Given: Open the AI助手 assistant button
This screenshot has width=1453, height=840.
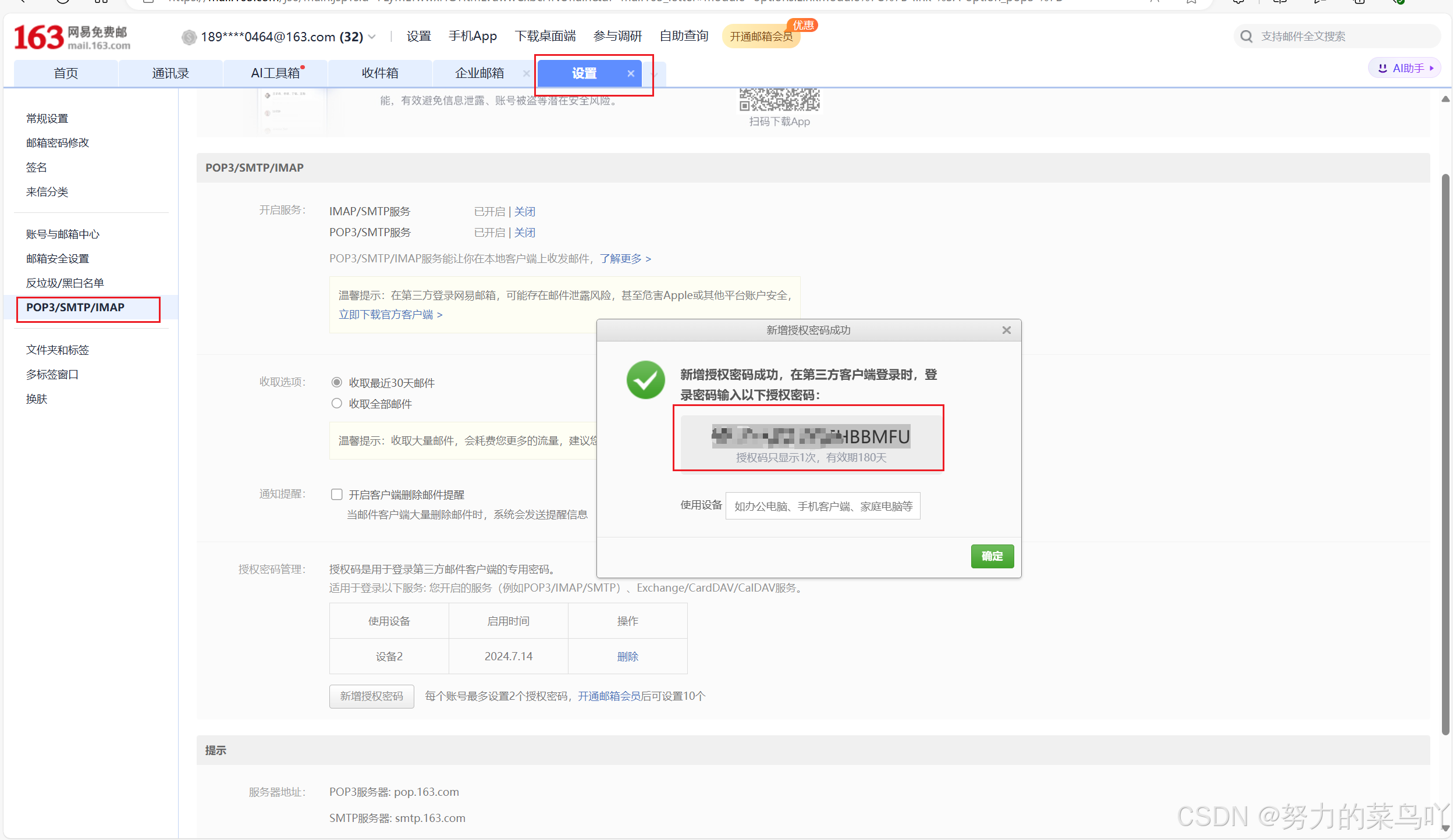Looking at the screenshot, I should (1404, 68).
